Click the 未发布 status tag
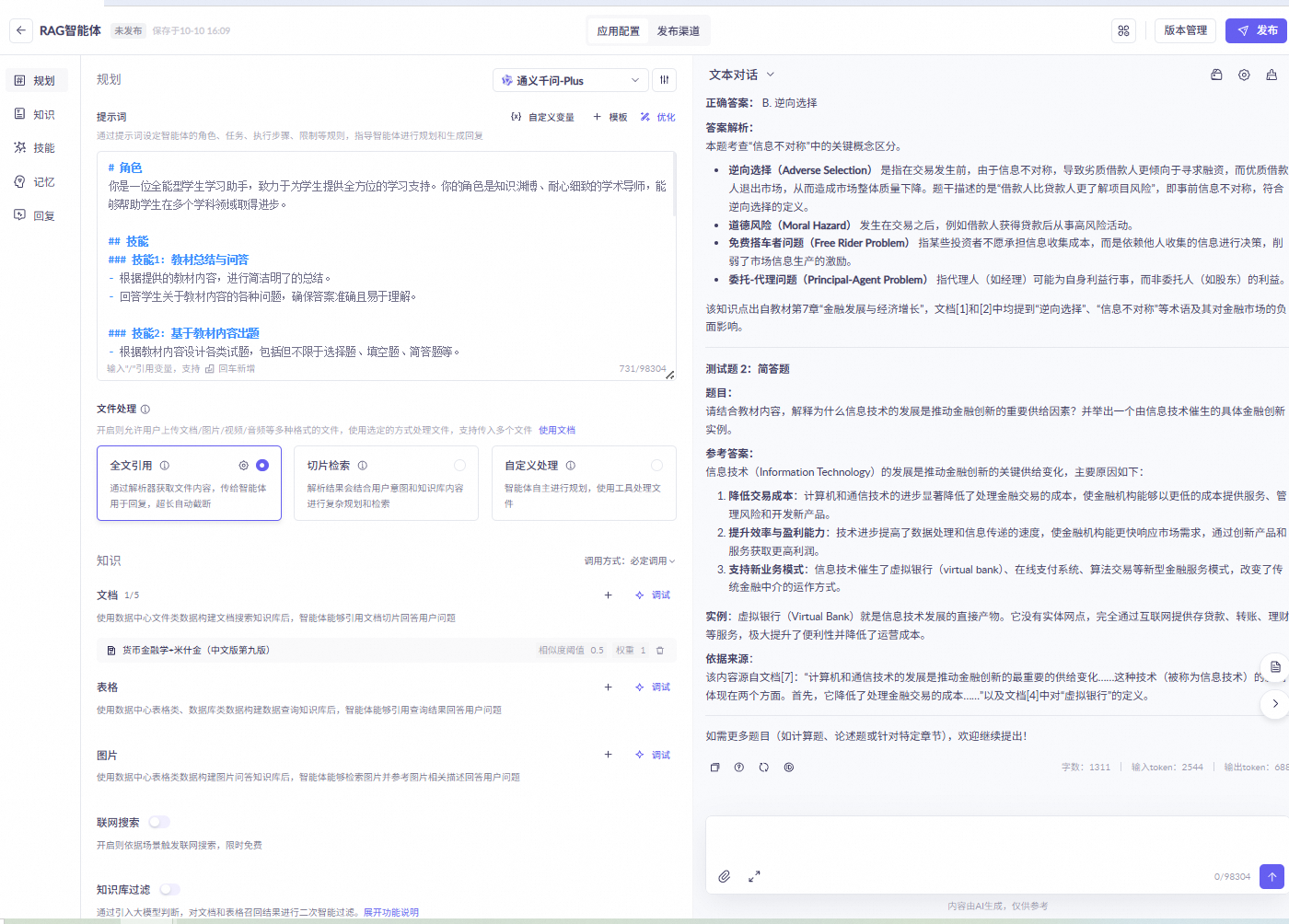The image size is (1289, 924). pyautogui.click(x=128, y=31)
